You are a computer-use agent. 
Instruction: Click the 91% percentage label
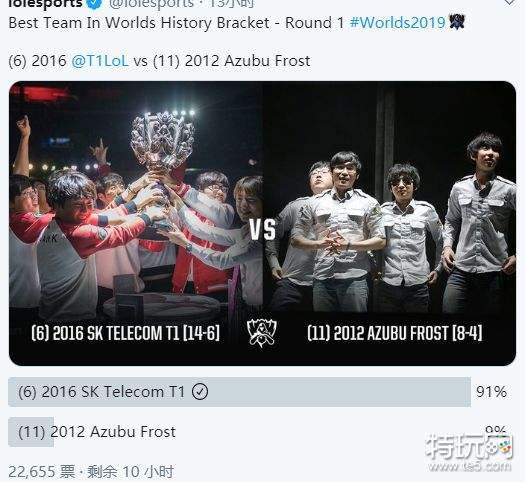click(x=491, y=392)
